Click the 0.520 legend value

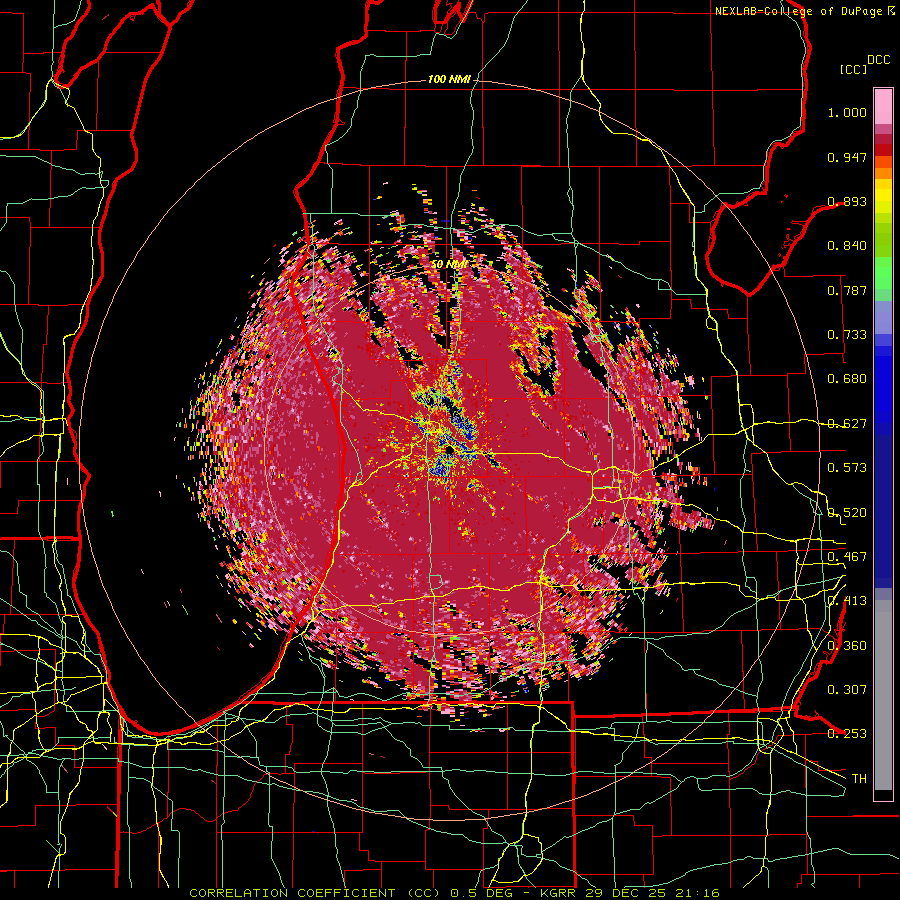(847, 513)
